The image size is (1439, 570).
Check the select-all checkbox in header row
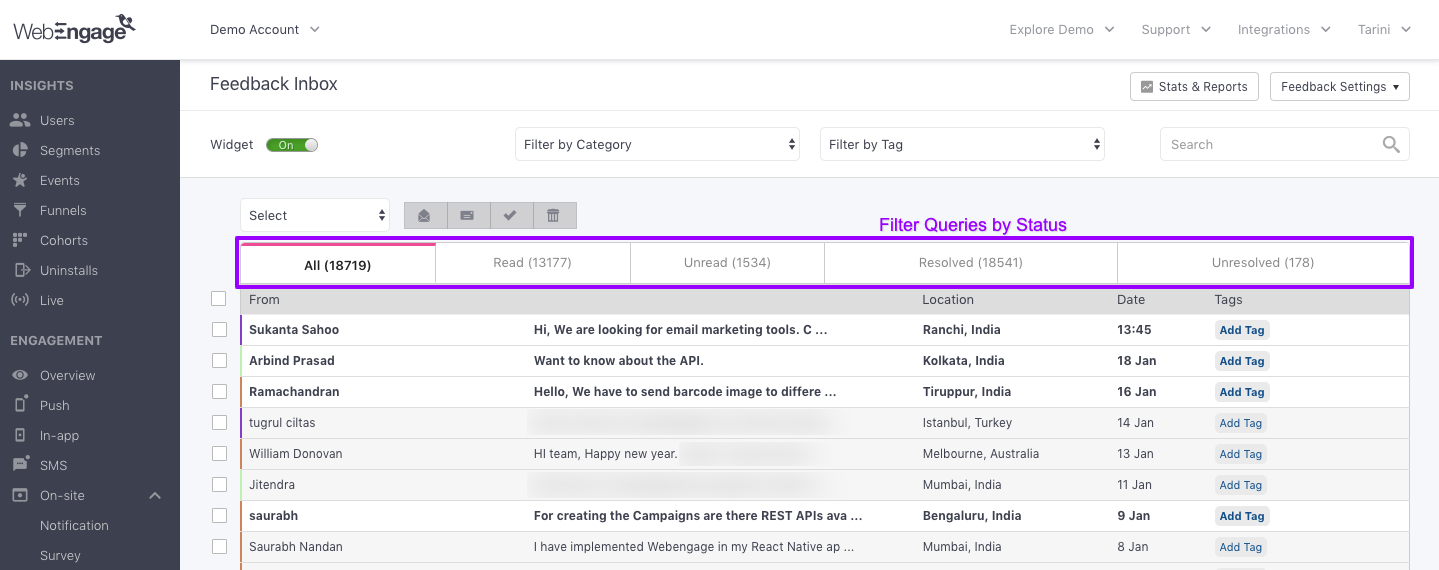pos(219,298)
